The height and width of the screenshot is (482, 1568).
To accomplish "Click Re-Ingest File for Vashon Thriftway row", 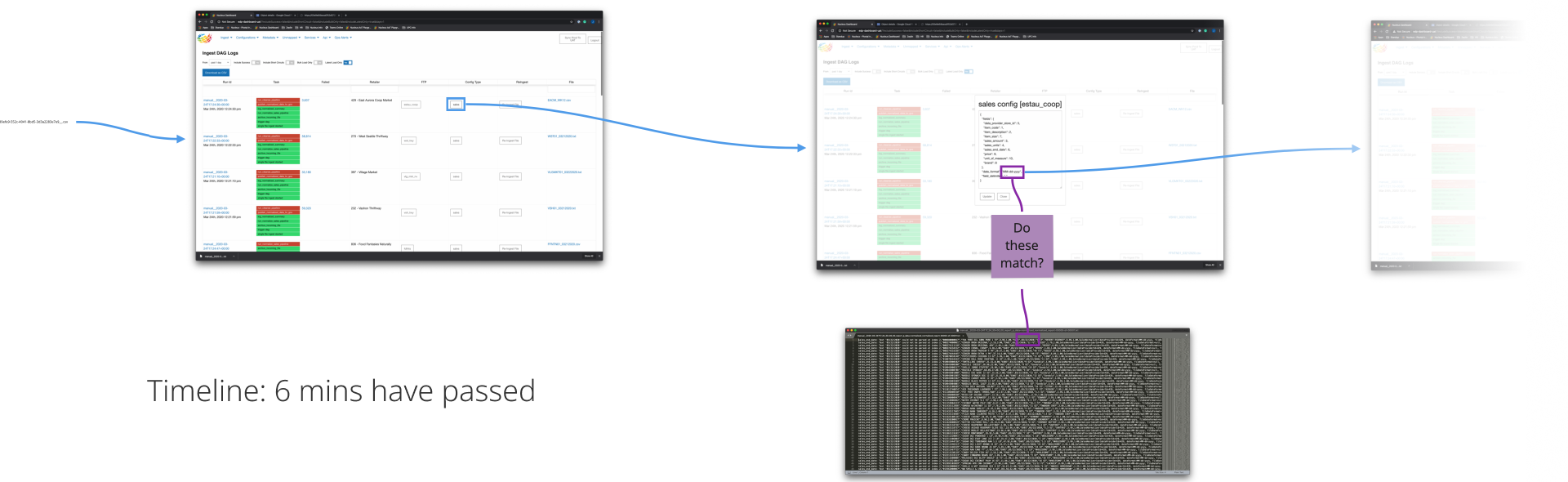I will 510,212.
